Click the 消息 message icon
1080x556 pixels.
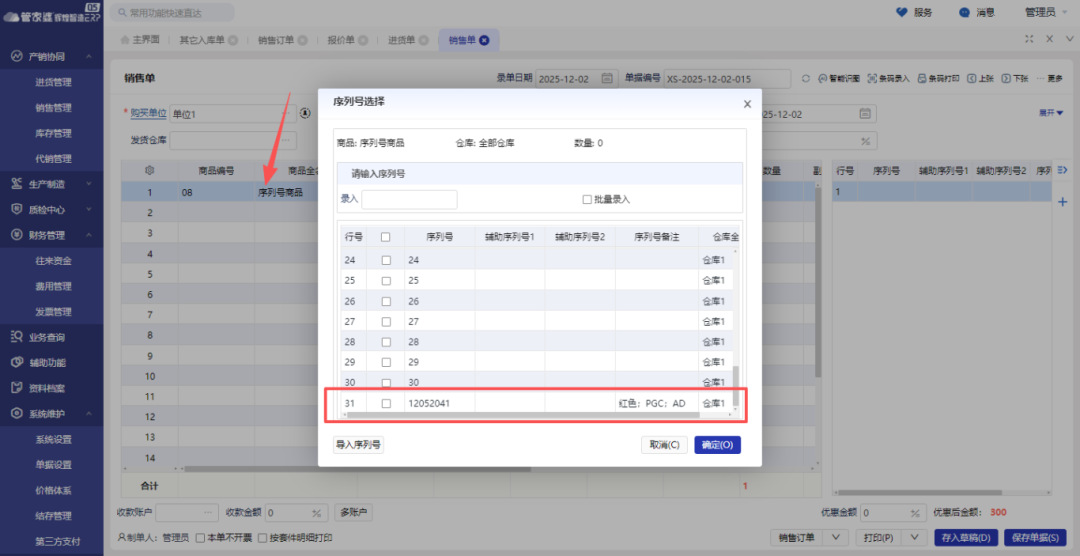964,12
